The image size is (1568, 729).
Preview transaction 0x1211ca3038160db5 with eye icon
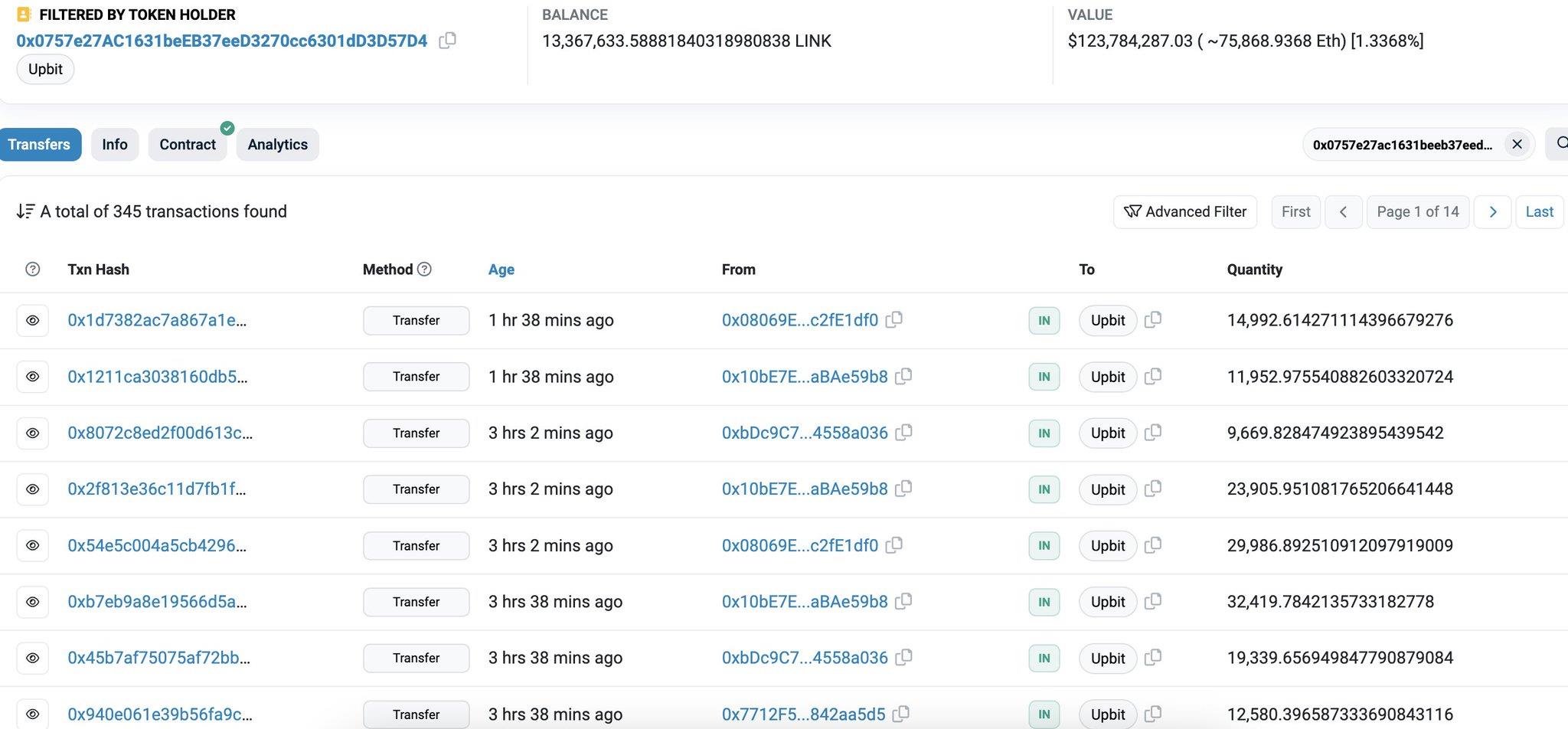point(33,377)
